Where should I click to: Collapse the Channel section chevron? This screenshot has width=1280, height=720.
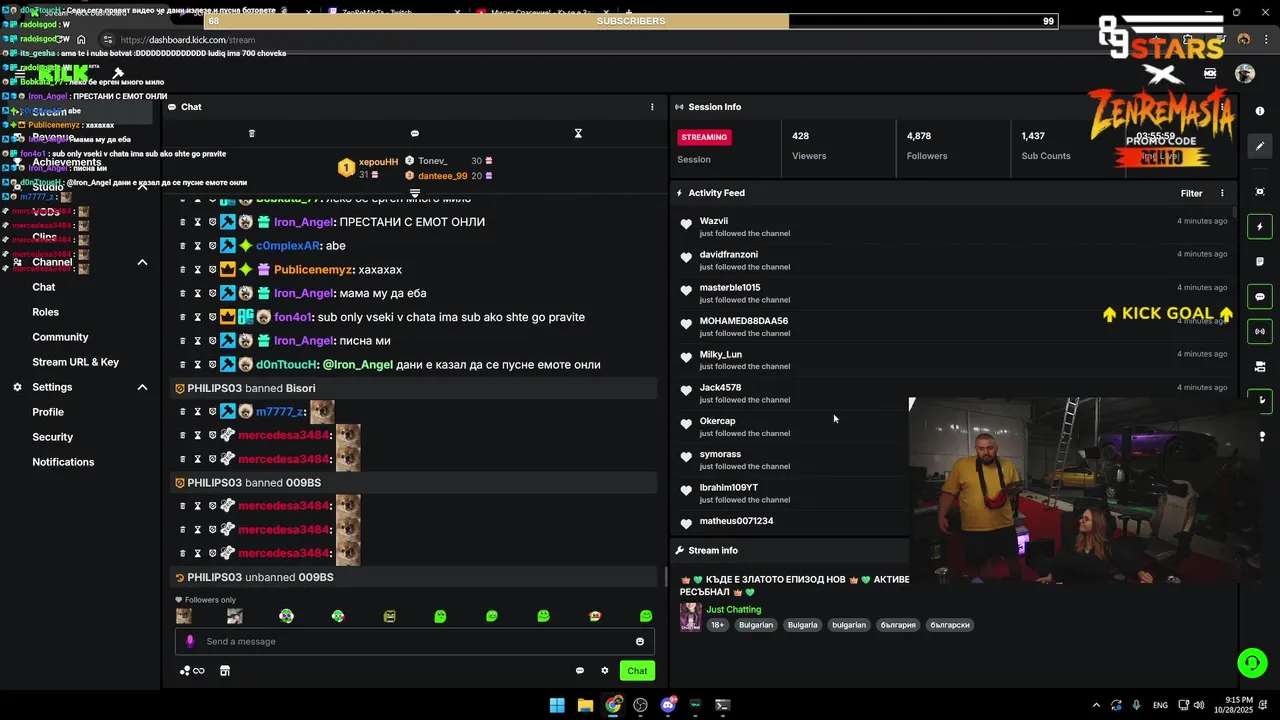coord(142,262)
